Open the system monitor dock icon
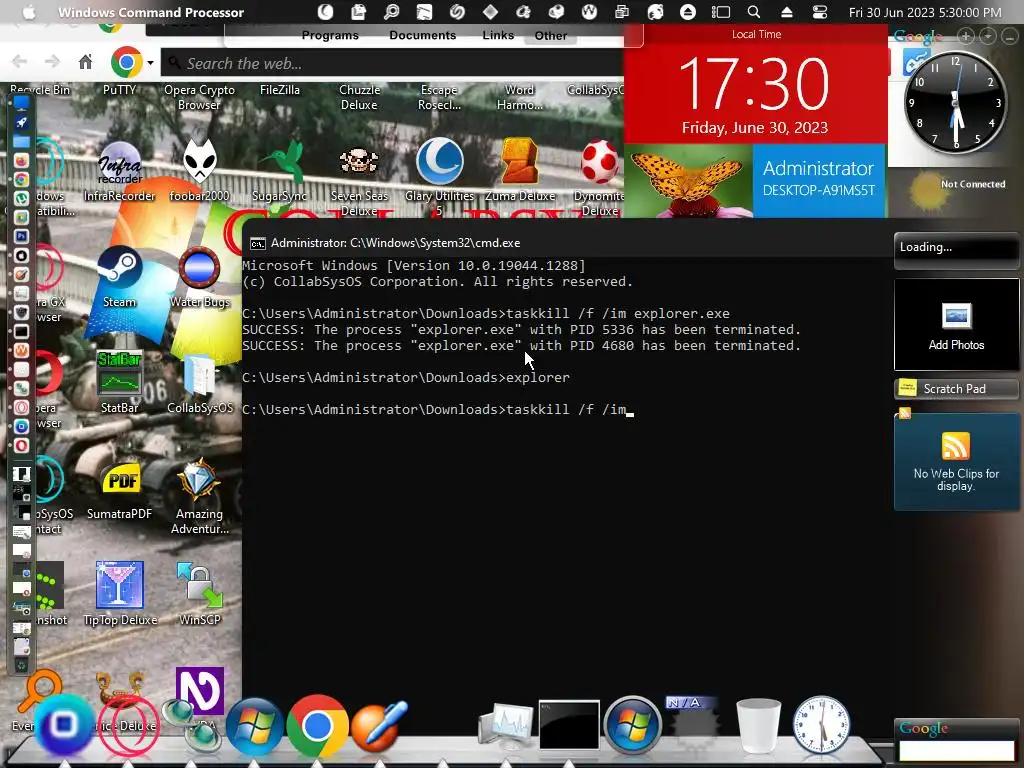 coord(505,725)
